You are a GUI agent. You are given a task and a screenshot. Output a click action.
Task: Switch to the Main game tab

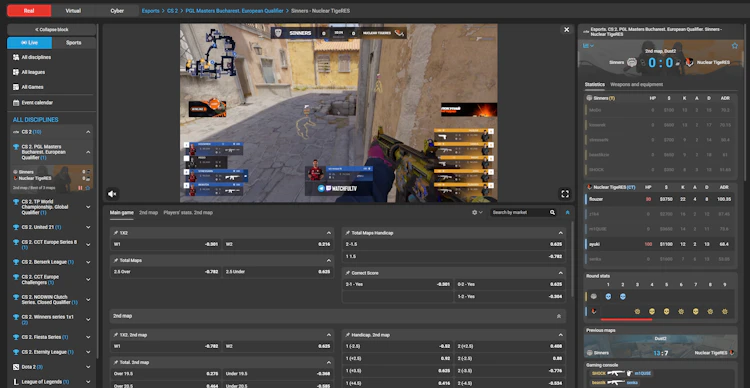pyautogui.click(x=121, y=212)
